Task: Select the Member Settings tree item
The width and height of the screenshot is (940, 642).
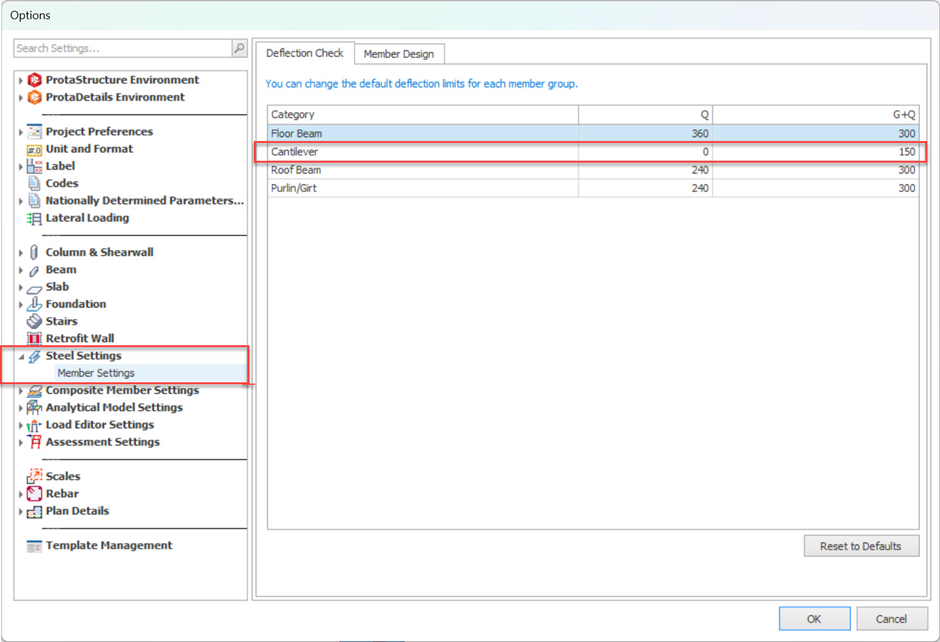Action: (x=96, y=373)
